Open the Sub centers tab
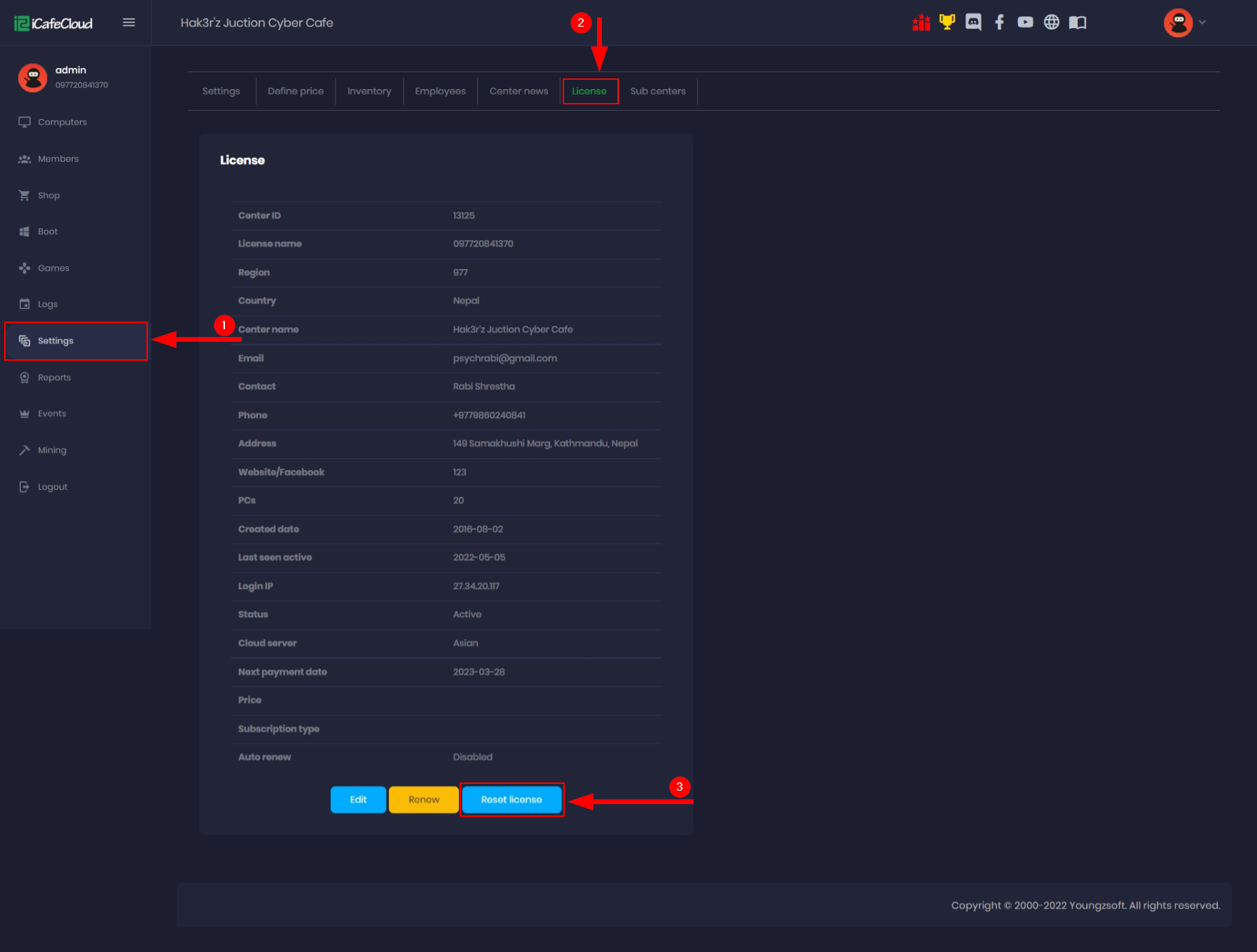 pyautogui.click(x=657, y=91)
